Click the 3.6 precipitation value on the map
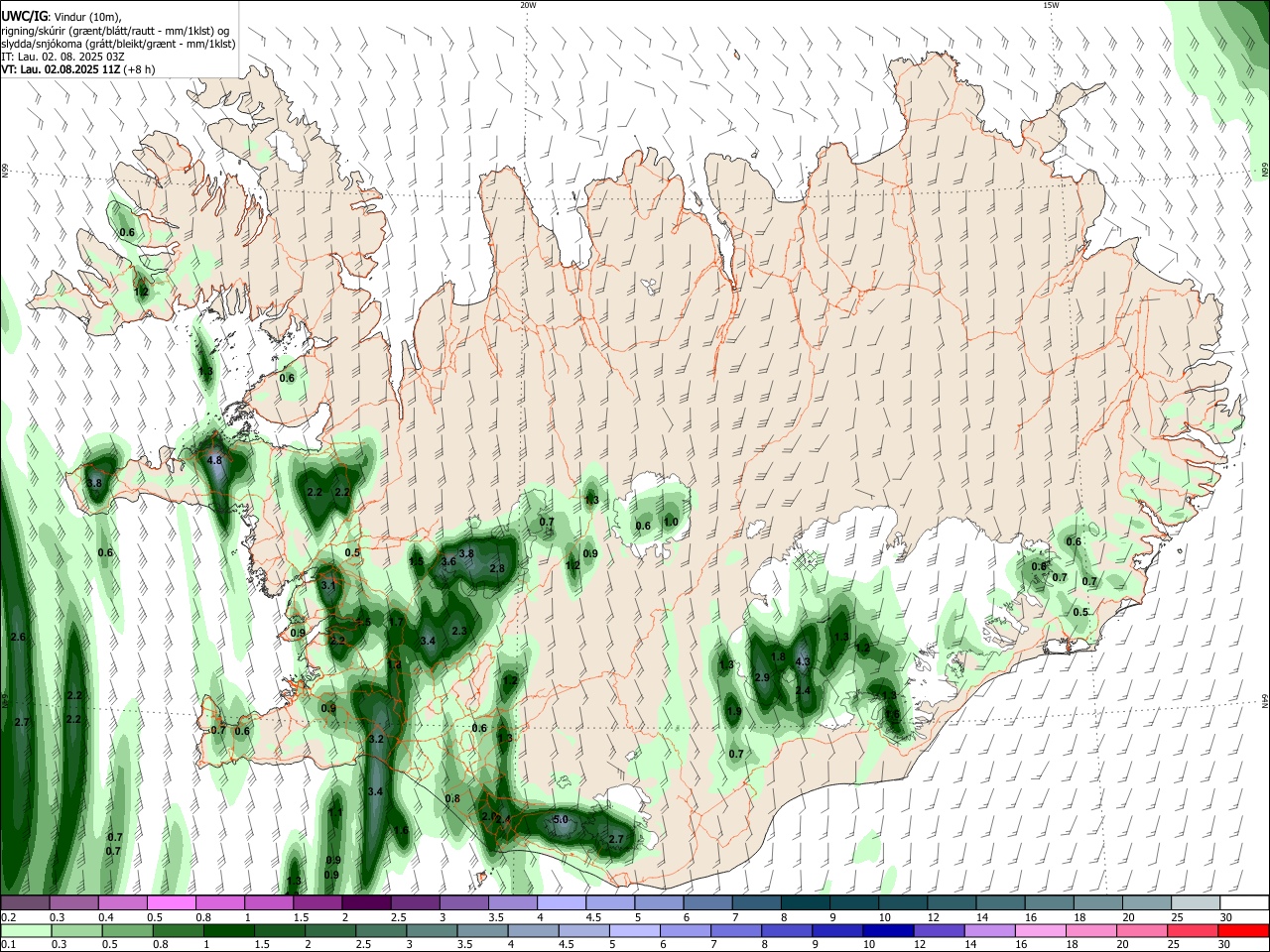This screenshot has width=1270, height=952. tap(448, 561)
